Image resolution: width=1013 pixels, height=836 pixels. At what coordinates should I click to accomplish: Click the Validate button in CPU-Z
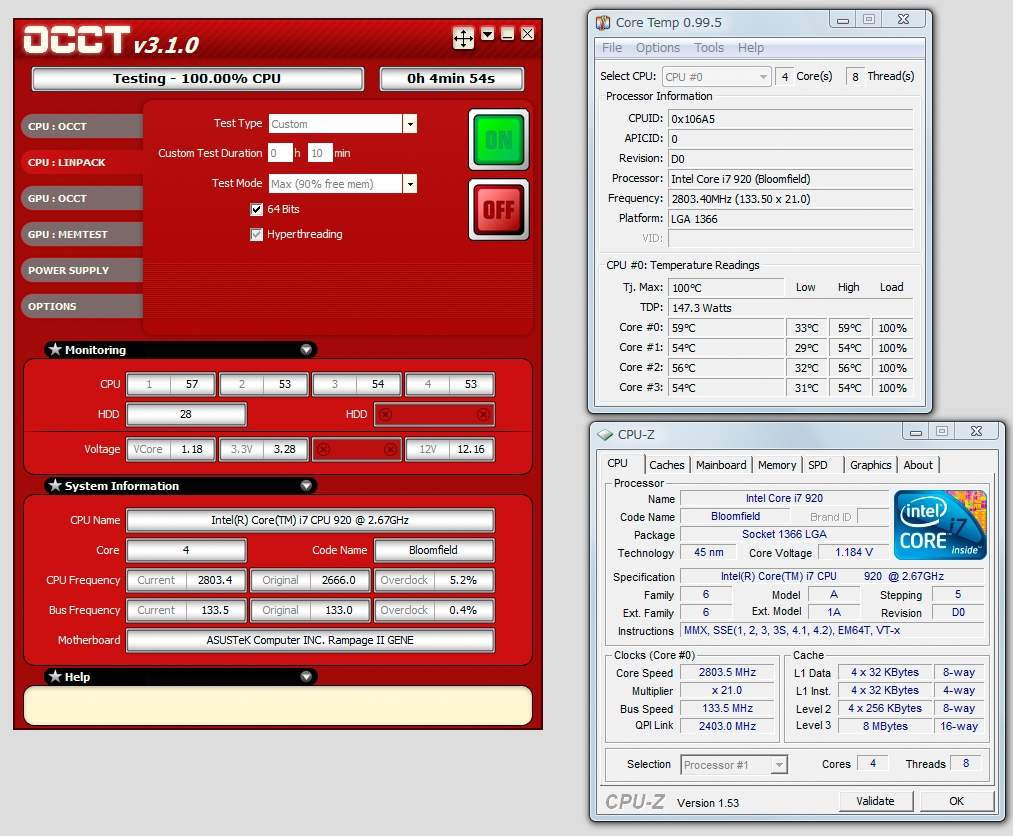point(875,801)
